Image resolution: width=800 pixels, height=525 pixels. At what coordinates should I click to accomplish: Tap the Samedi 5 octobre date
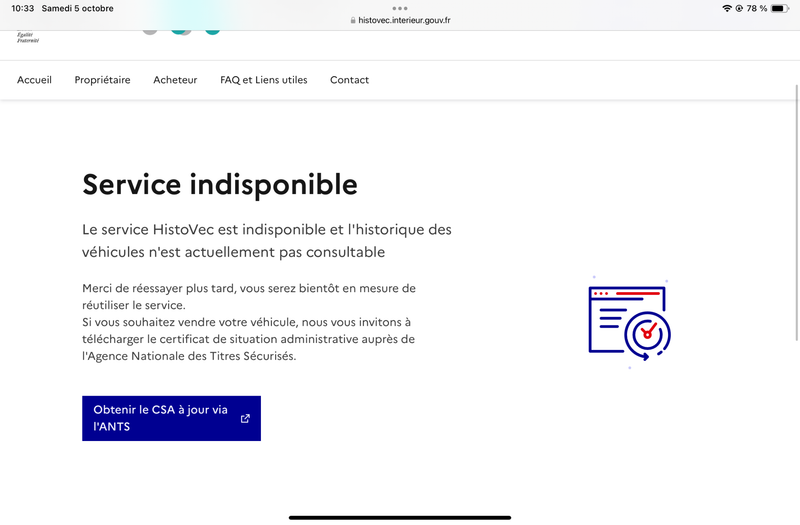(78, 8)
